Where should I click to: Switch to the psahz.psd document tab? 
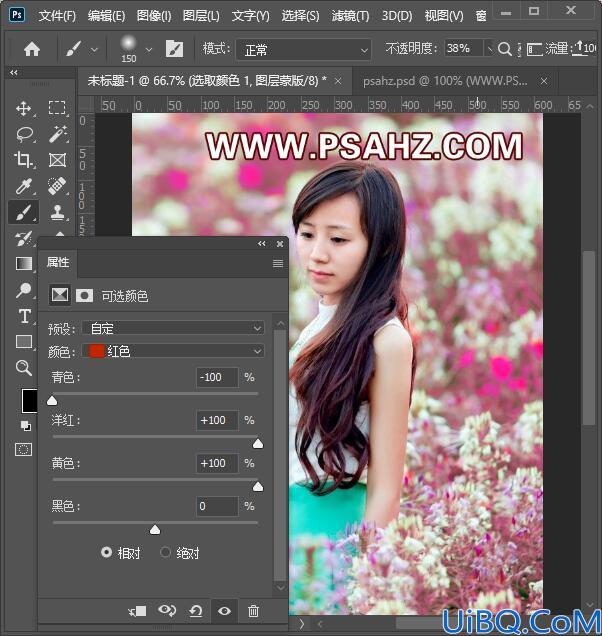click(445, 81)
